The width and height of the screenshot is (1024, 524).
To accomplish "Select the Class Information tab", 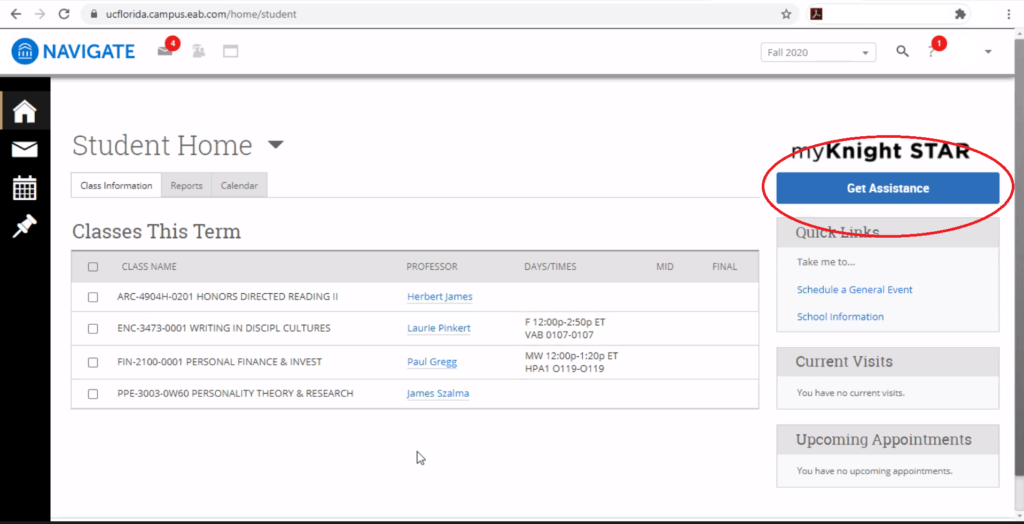I will point(116,186).
